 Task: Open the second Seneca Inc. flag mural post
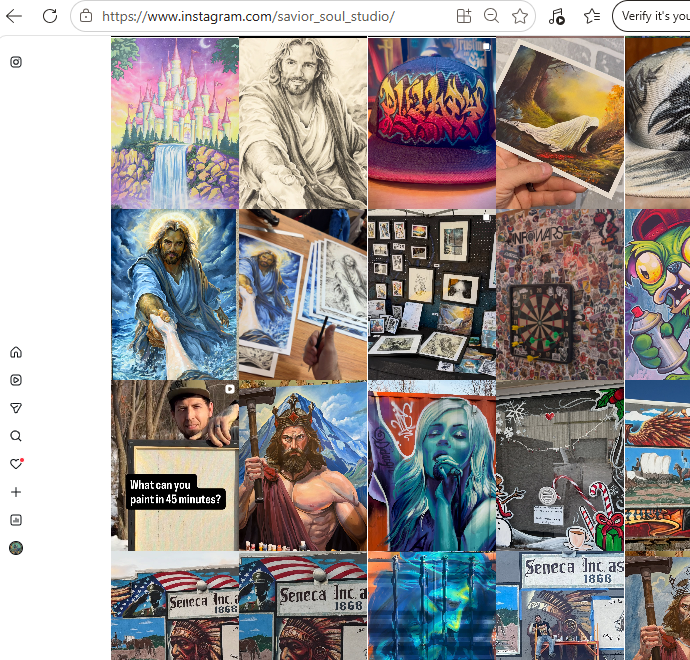(303, 605)
